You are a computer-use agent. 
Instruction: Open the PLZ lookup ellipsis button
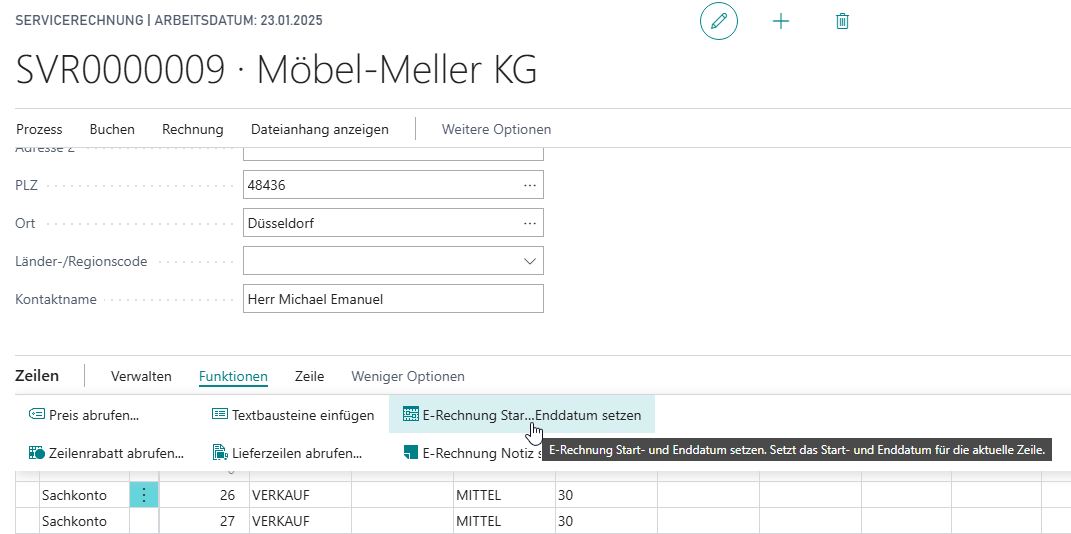point(529,185)
